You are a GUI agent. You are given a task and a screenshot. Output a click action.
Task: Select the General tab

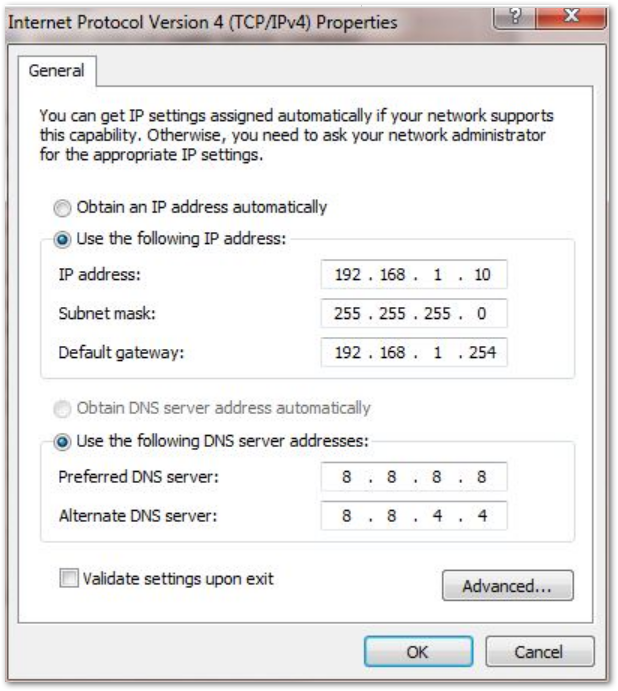56,72
